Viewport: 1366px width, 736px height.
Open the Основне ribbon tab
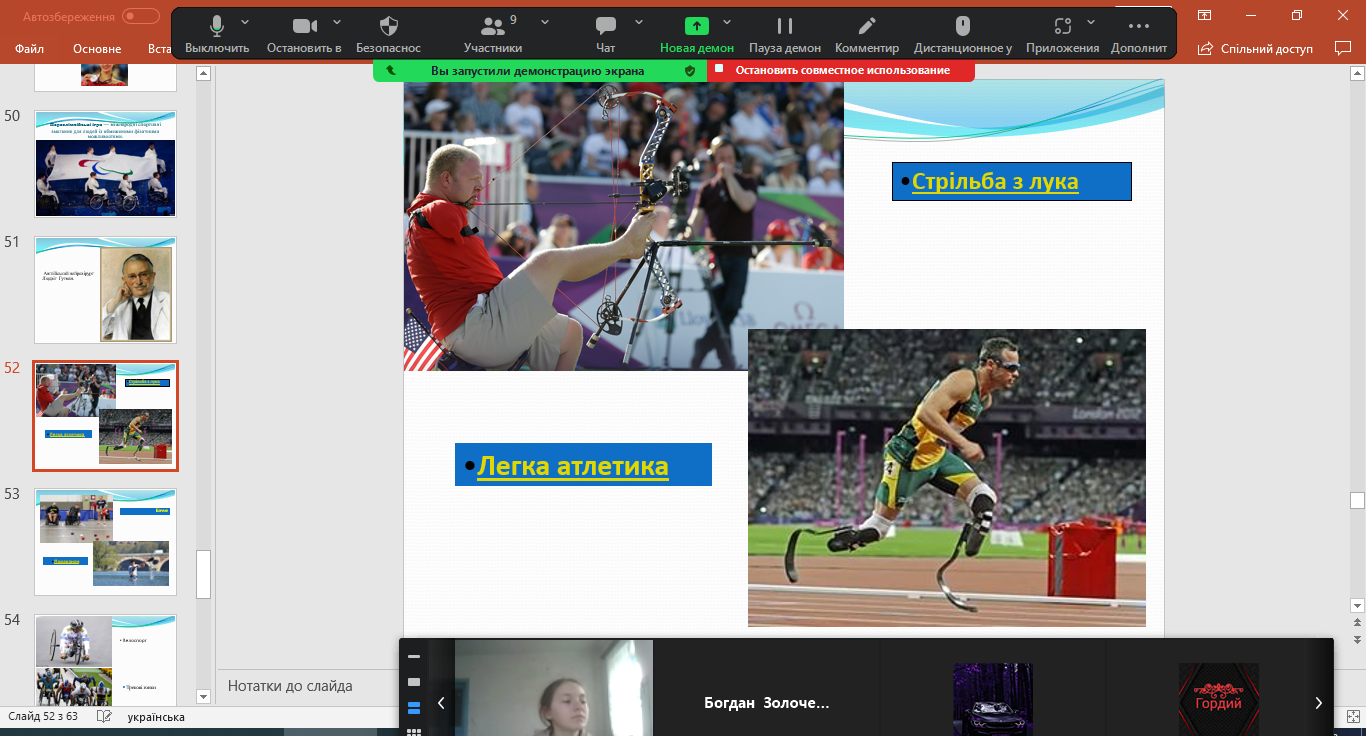click(x=97, y=48)
